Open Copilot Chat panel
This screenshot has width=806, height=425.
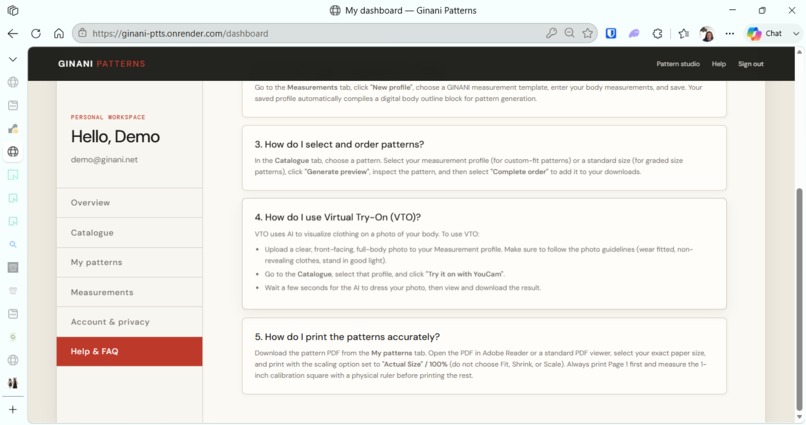click(765, 33)
